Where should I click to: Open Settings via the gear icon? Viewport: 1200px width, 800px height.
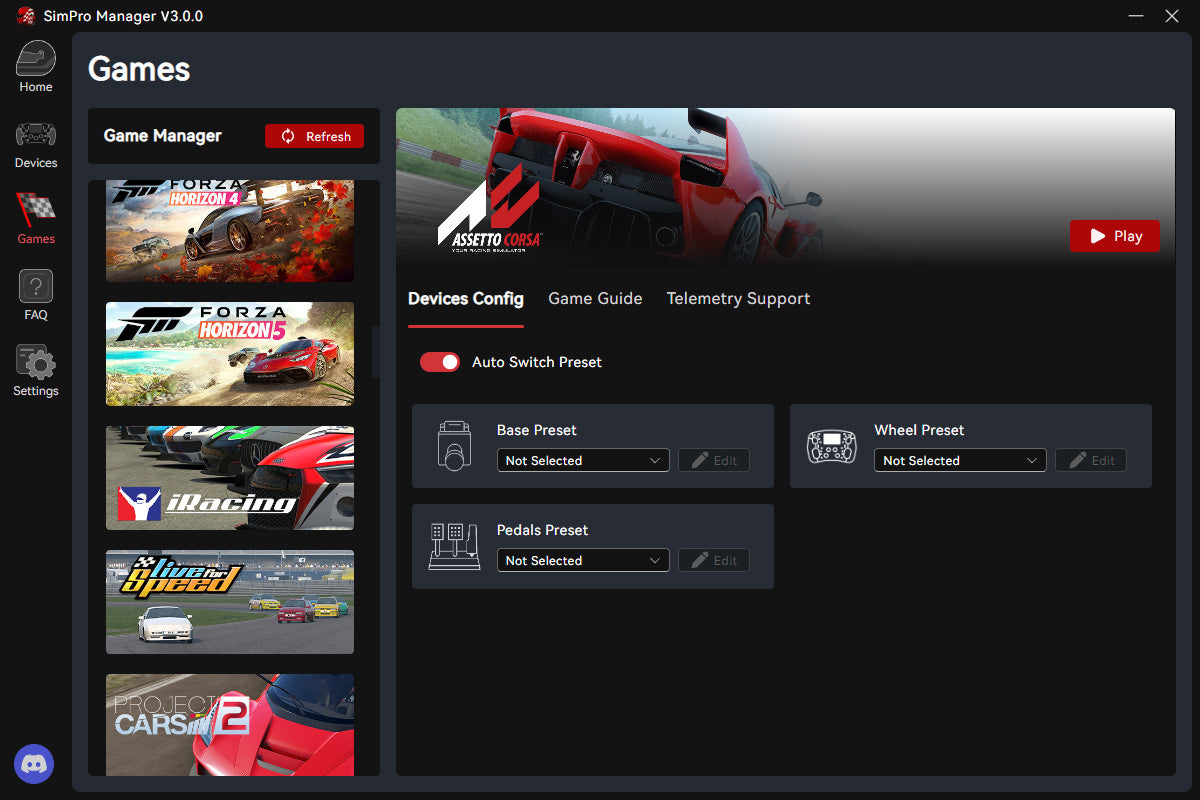(x=36, y=363)
